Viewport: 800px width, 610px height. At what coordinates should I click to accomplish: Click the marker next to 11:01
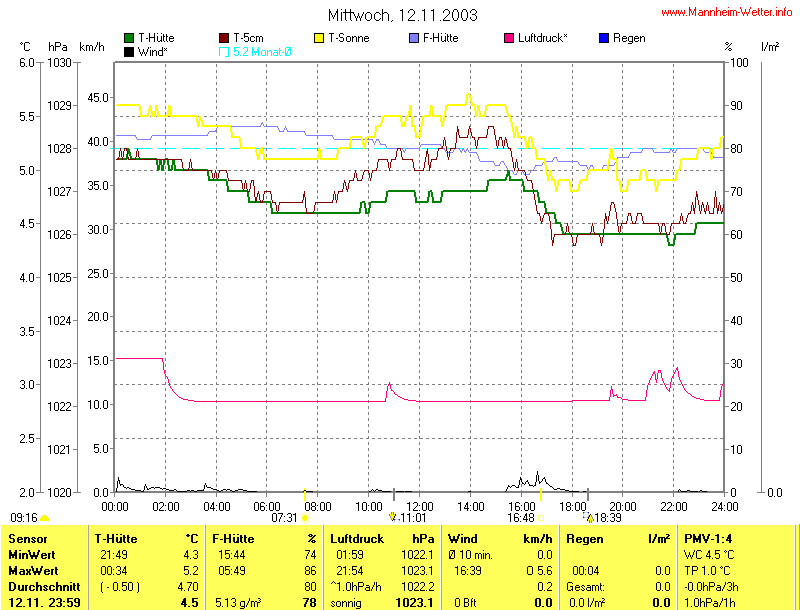(393, 518)
